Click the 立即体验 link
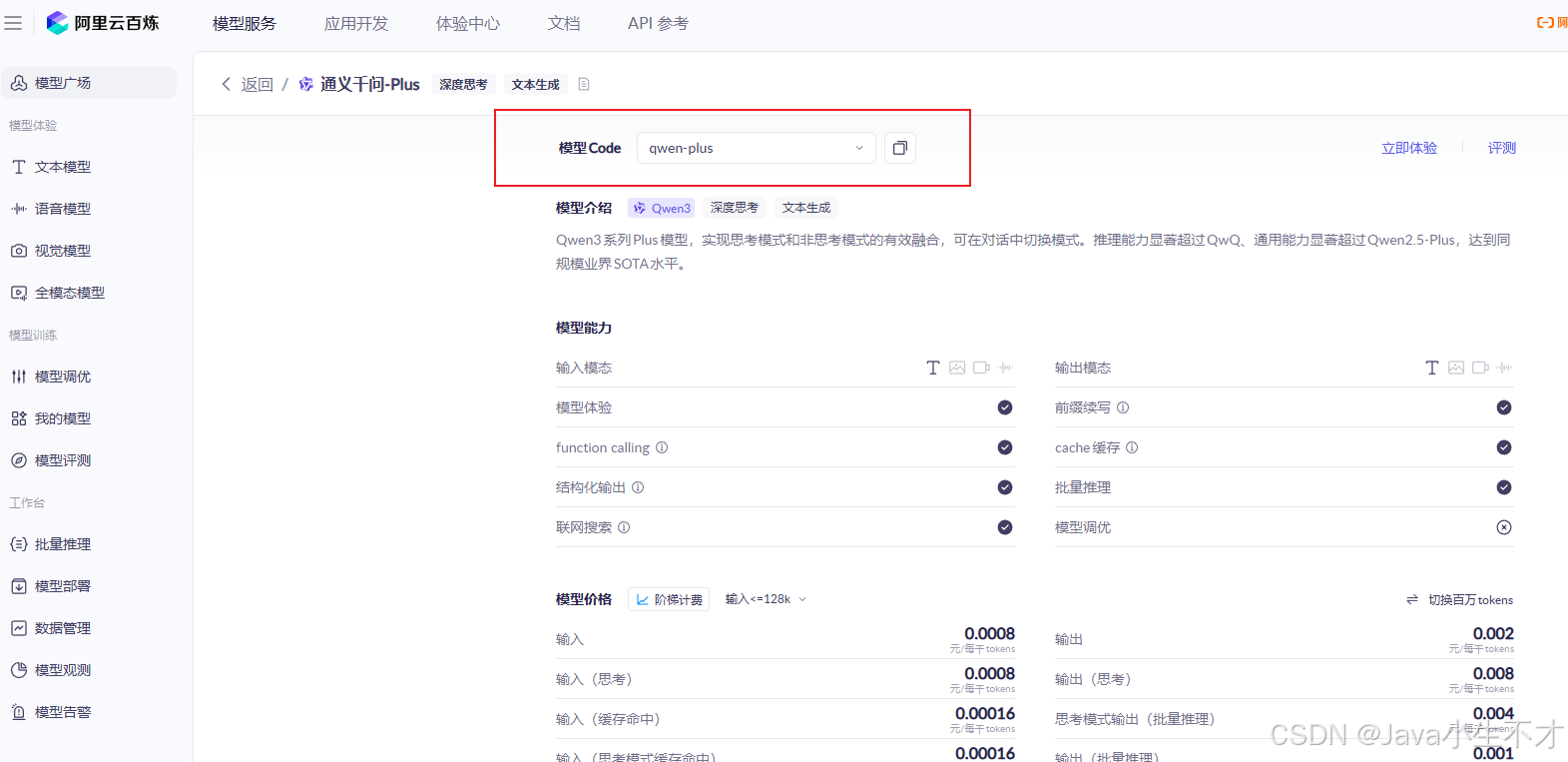The width and height of the screenshot is (1568, 762). [1409, 148]
